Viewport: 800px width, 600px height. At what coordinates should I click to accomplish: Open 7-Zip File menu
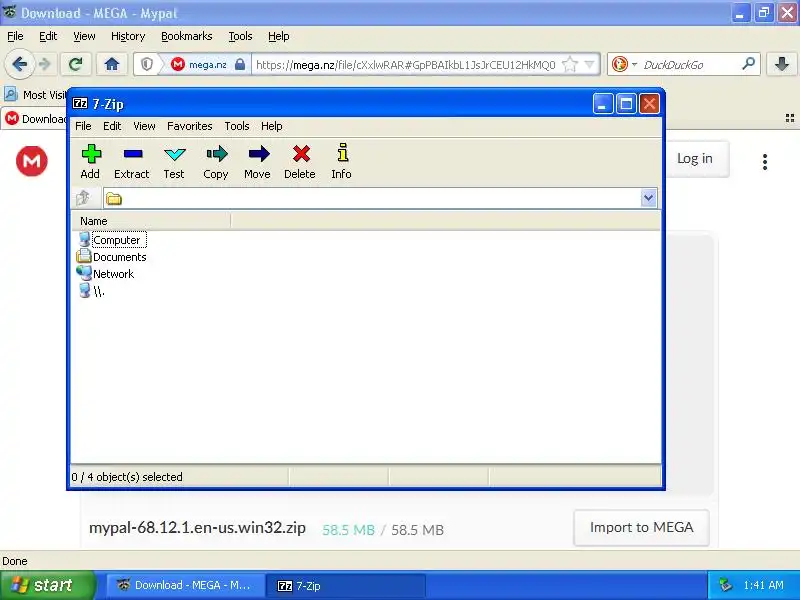(83, 126)
